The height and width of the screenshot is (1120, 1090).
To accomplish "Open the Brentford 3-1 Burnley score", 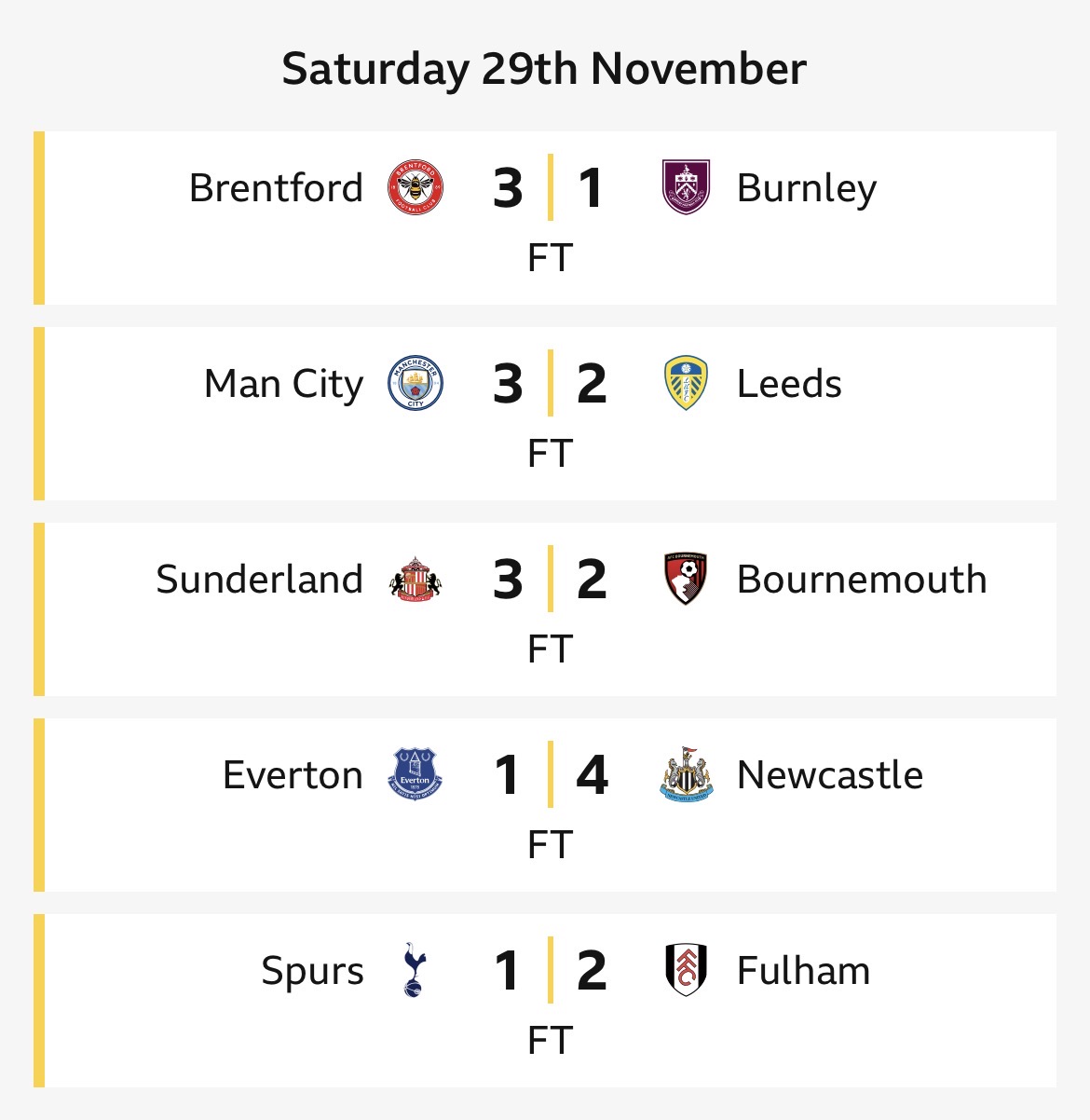I will tap(550, 188).
